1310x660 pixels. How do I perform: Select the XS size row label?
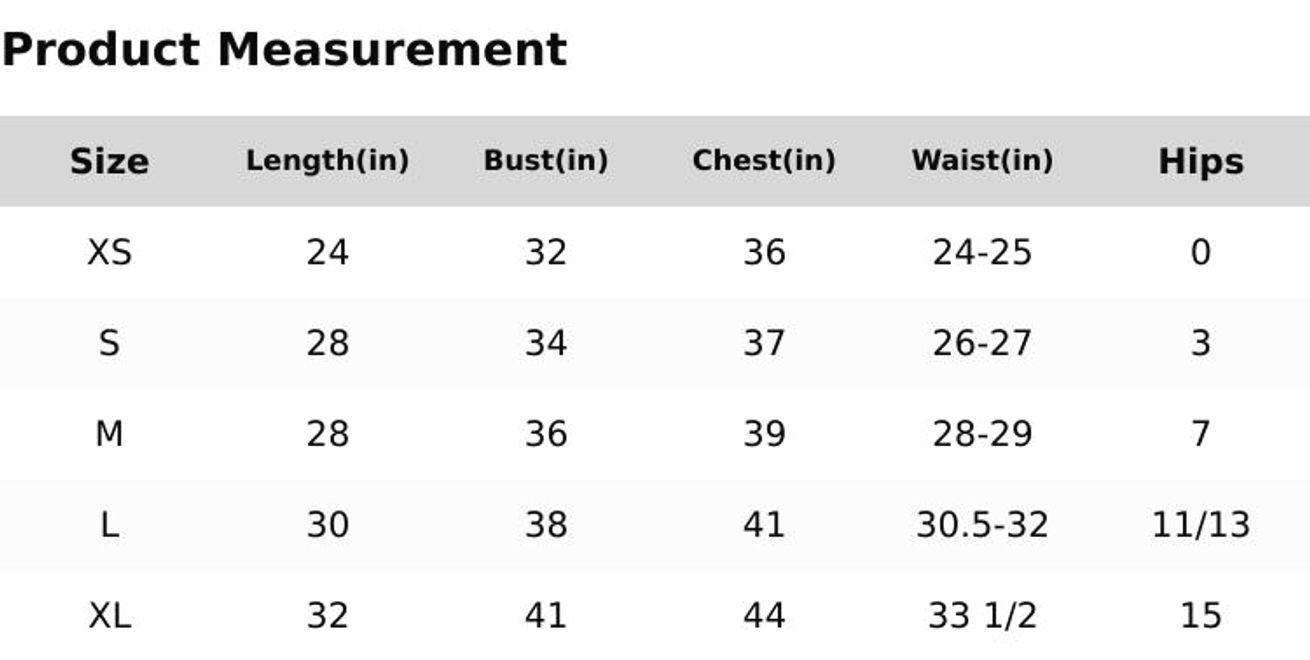point(109,252)
